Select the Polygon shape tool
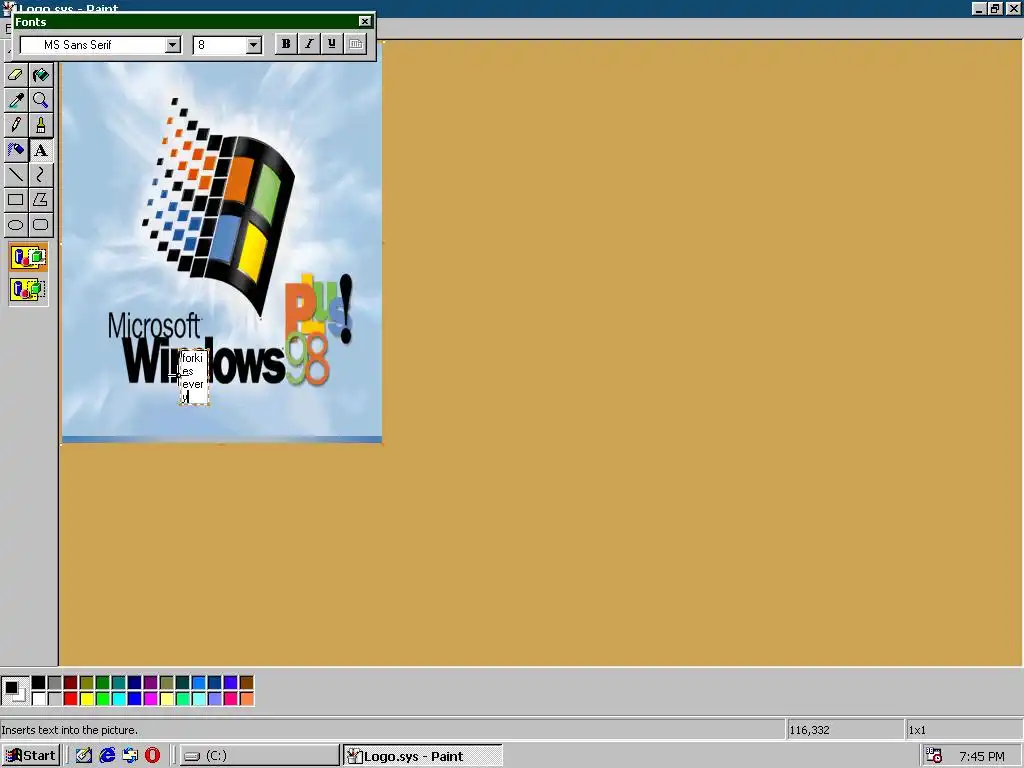Screen dimensions: 1024x768 tap(40, 200)
